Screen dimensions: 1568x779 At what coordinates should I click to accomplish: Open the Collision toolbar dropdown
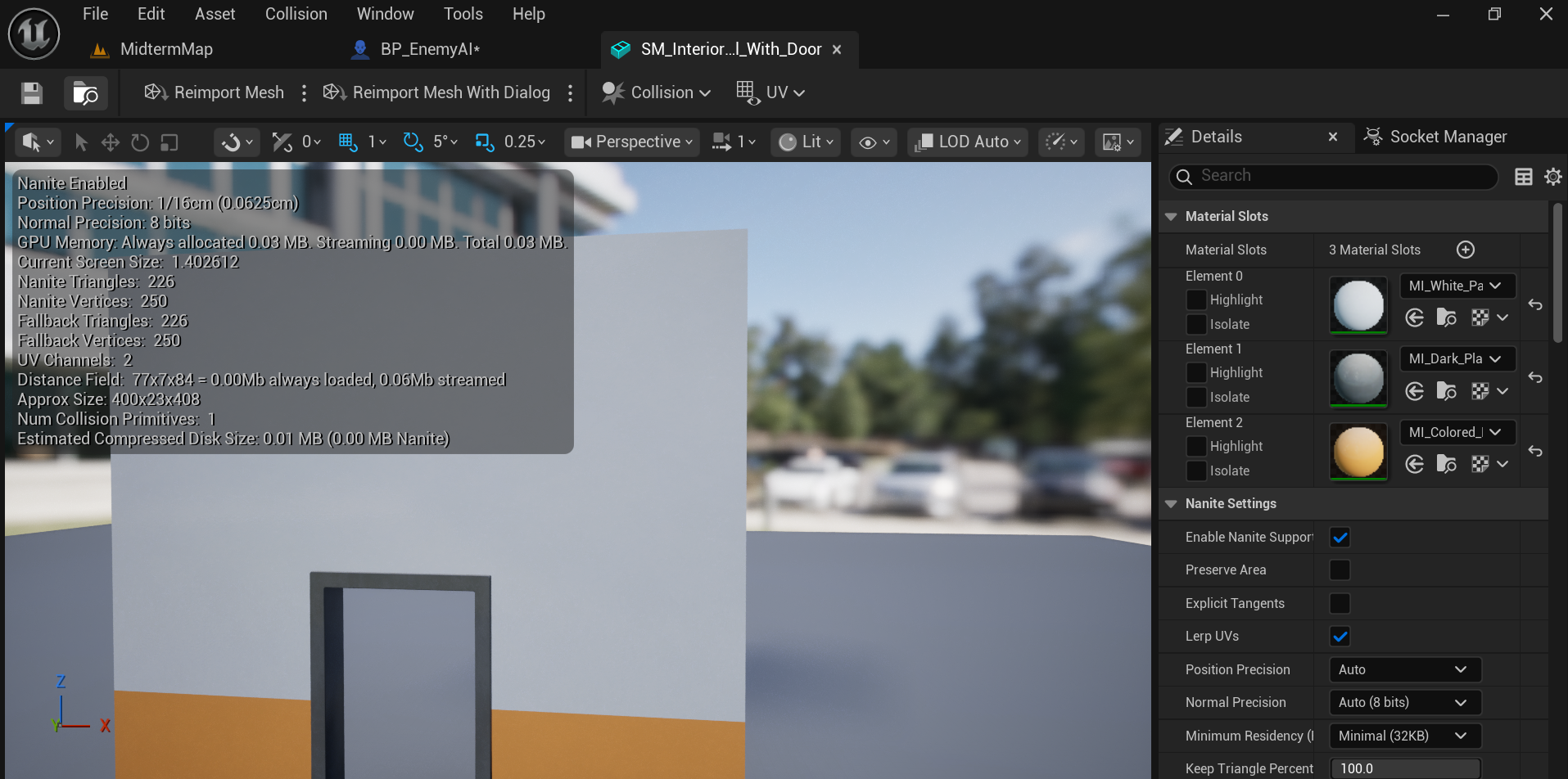[x=656, y=93]
